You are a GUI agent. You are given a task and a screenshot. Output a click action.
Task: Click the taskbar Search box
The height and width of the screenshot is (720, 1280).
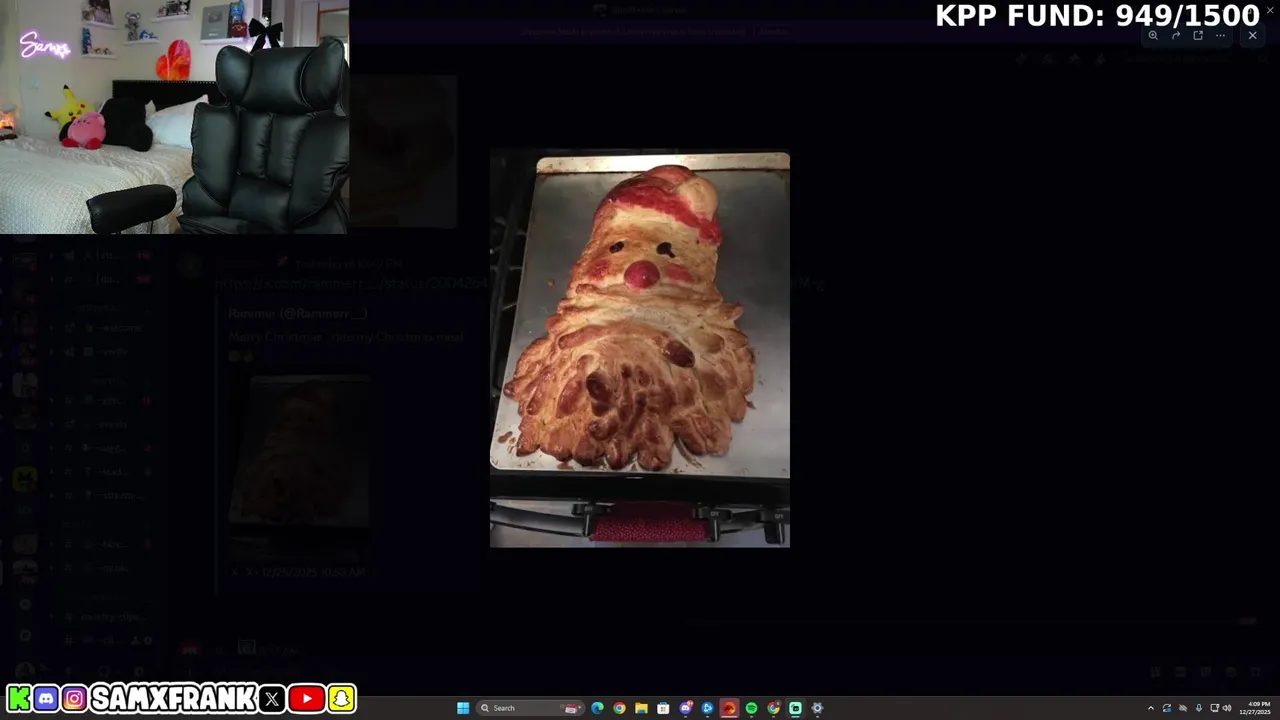pyautogui.click(x=530, y=708)
